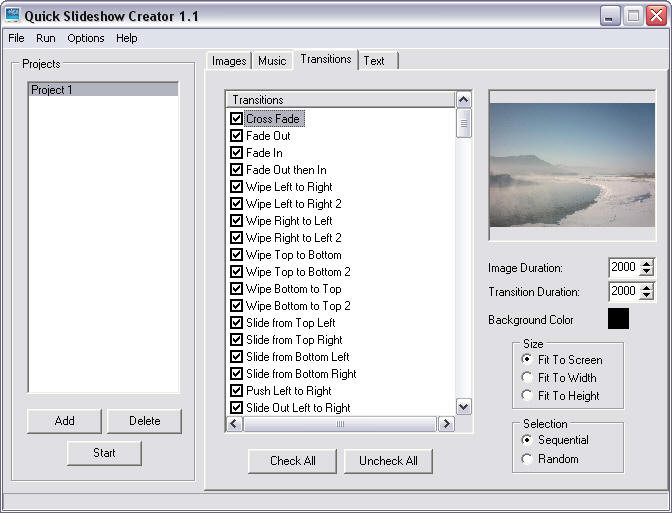The width and height of the screenshot is (672, 513).
Task: Toggle the Push Left to Right checkbox
Action: click(x=236, y=391)
